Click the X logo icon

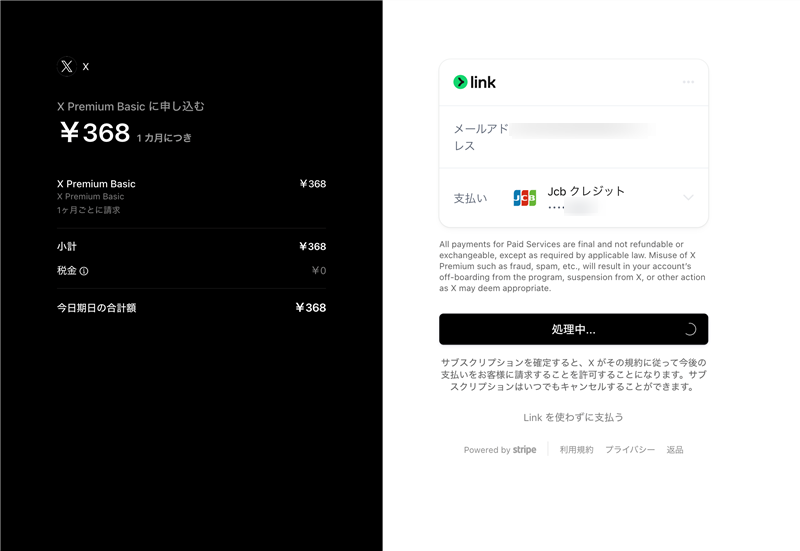tap(67, 66)
